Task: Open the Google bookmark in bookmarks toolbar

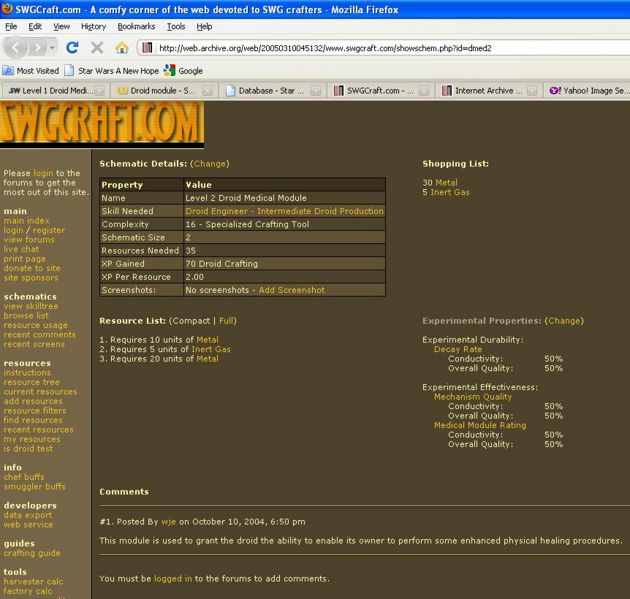Action: coord(183,71)
